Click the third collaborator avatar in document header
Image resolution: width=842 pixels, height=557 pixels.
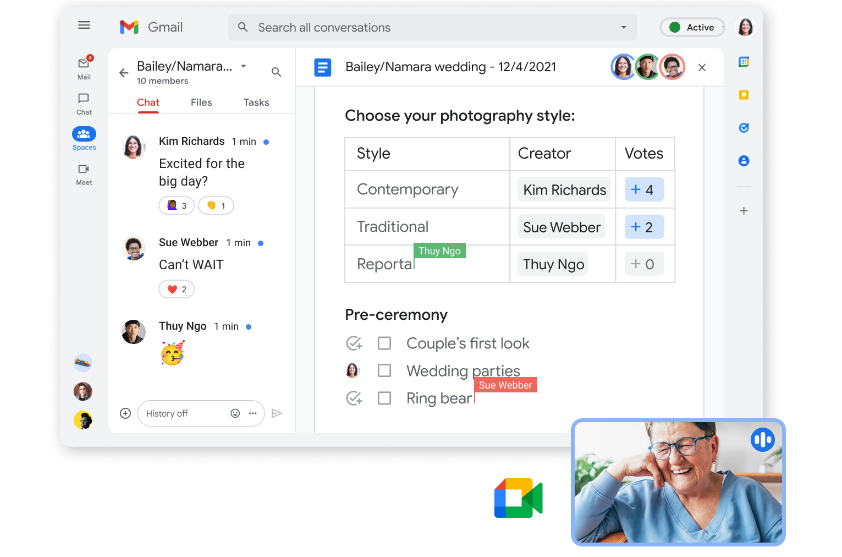click(x=672, y=67)
